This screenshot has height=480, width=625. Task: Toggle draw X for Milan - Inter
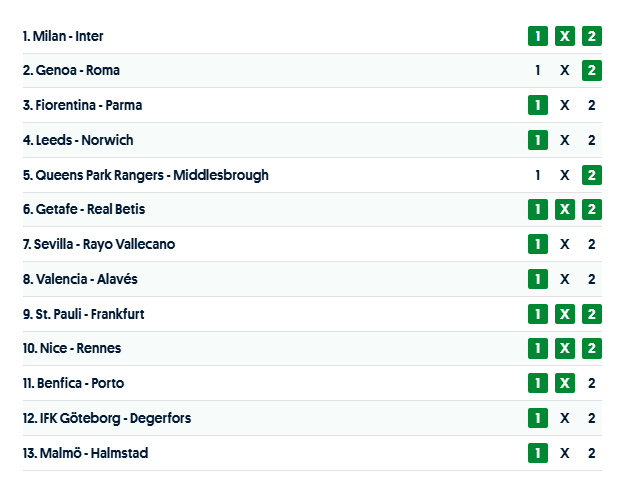coord(565,36)
